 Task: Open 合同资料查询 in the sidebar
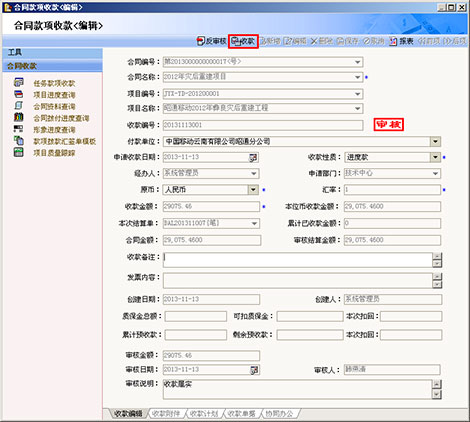54,107
